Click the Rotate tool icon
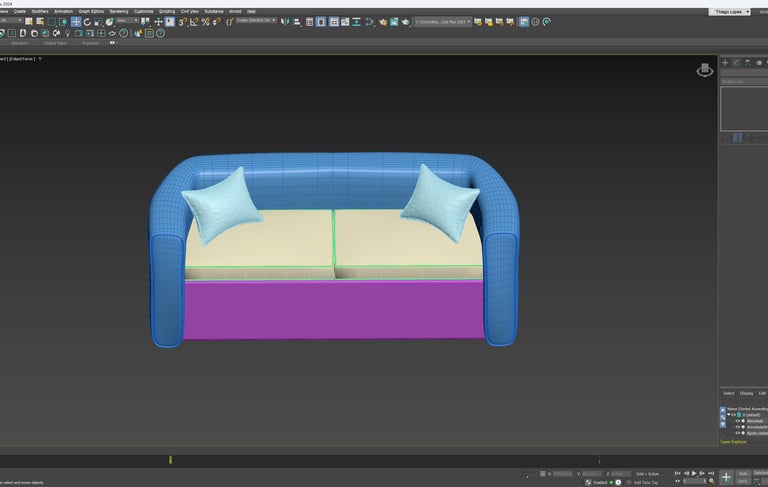The height and width of the screenshot is (487, 768). pyautogui.click(x=87, y=21)
